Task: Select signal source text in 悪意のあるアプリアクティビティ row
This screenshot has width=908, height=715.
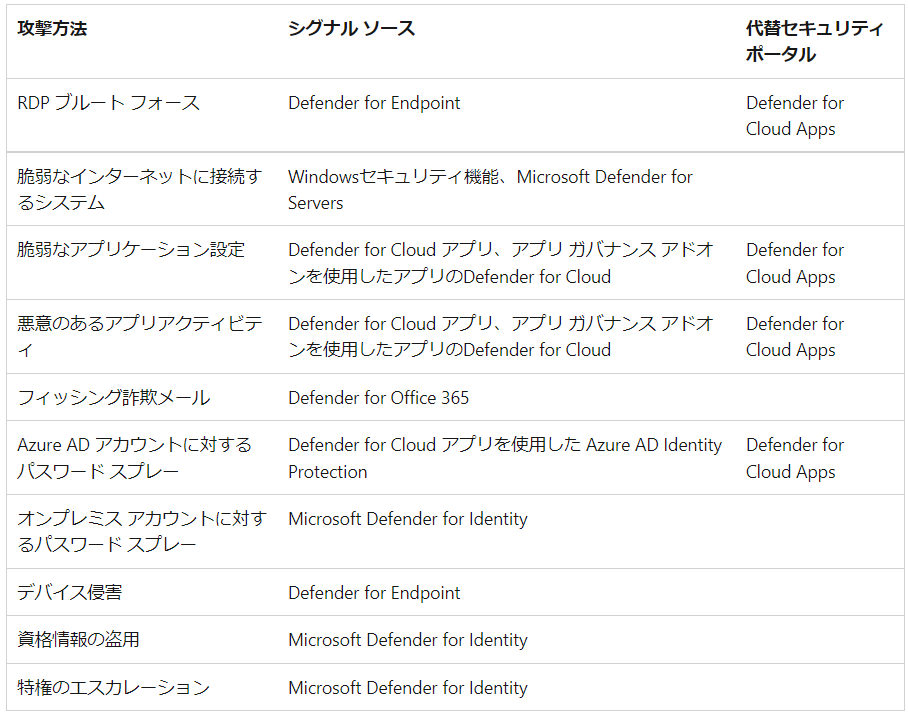Action: click(x=500, y=336)
